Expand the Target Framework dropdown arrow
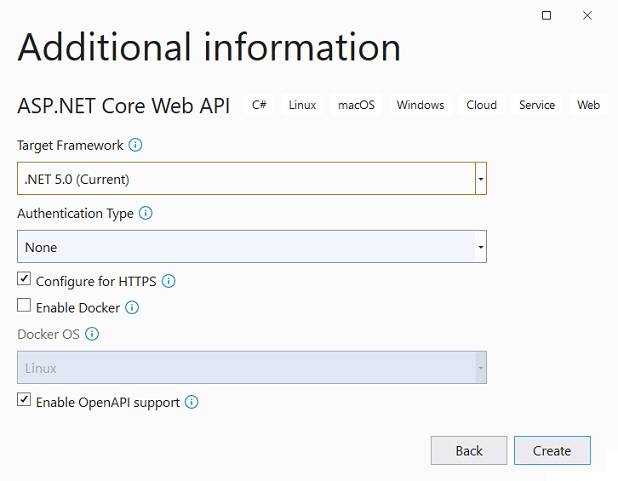Image resolution: width=618 pixels, height=481 pixels. coord(481,179)
